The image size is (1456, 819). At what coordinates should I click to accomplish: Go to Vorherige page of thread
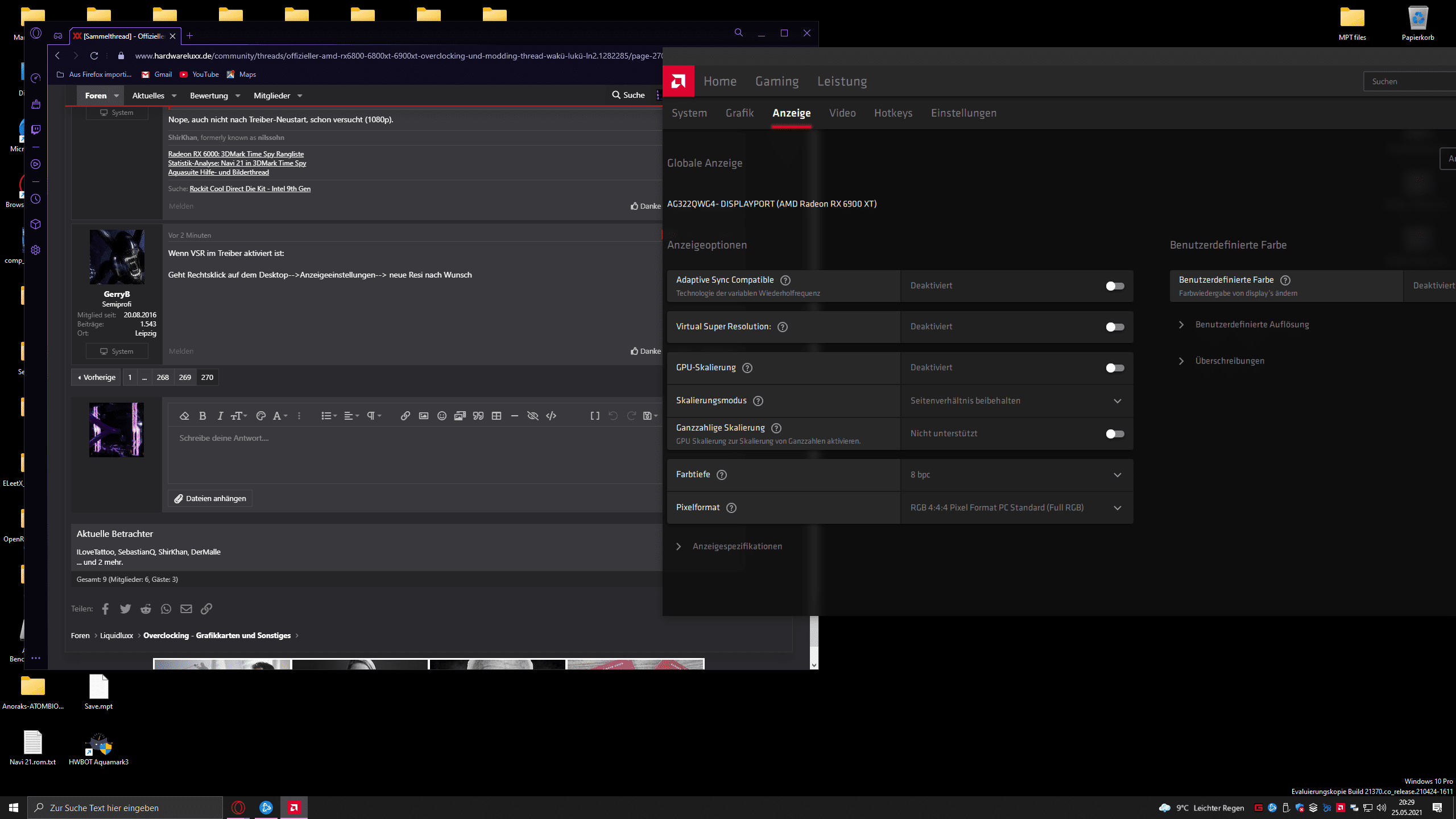point(96,377)
